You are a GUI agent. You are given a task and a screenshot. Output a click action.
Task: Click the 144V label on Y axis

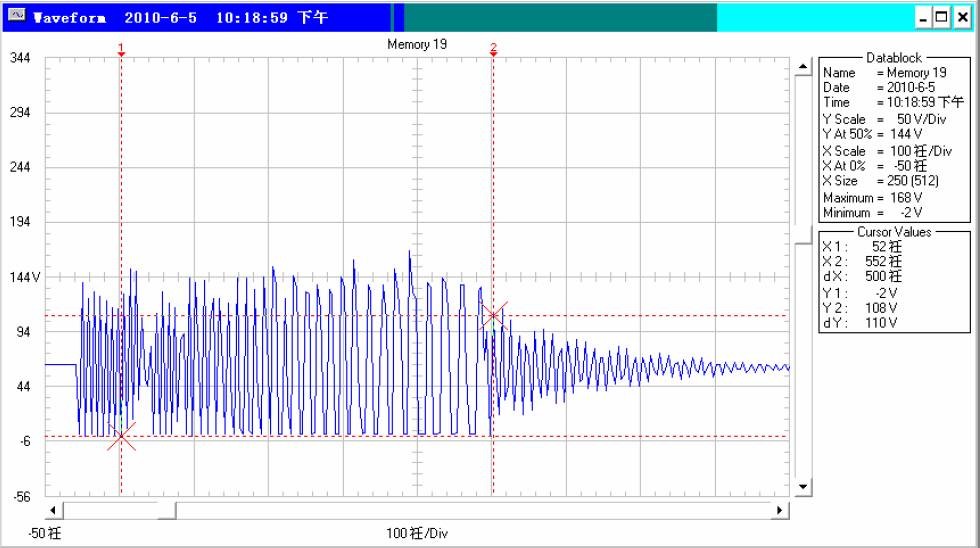click(x=23, y=277)
